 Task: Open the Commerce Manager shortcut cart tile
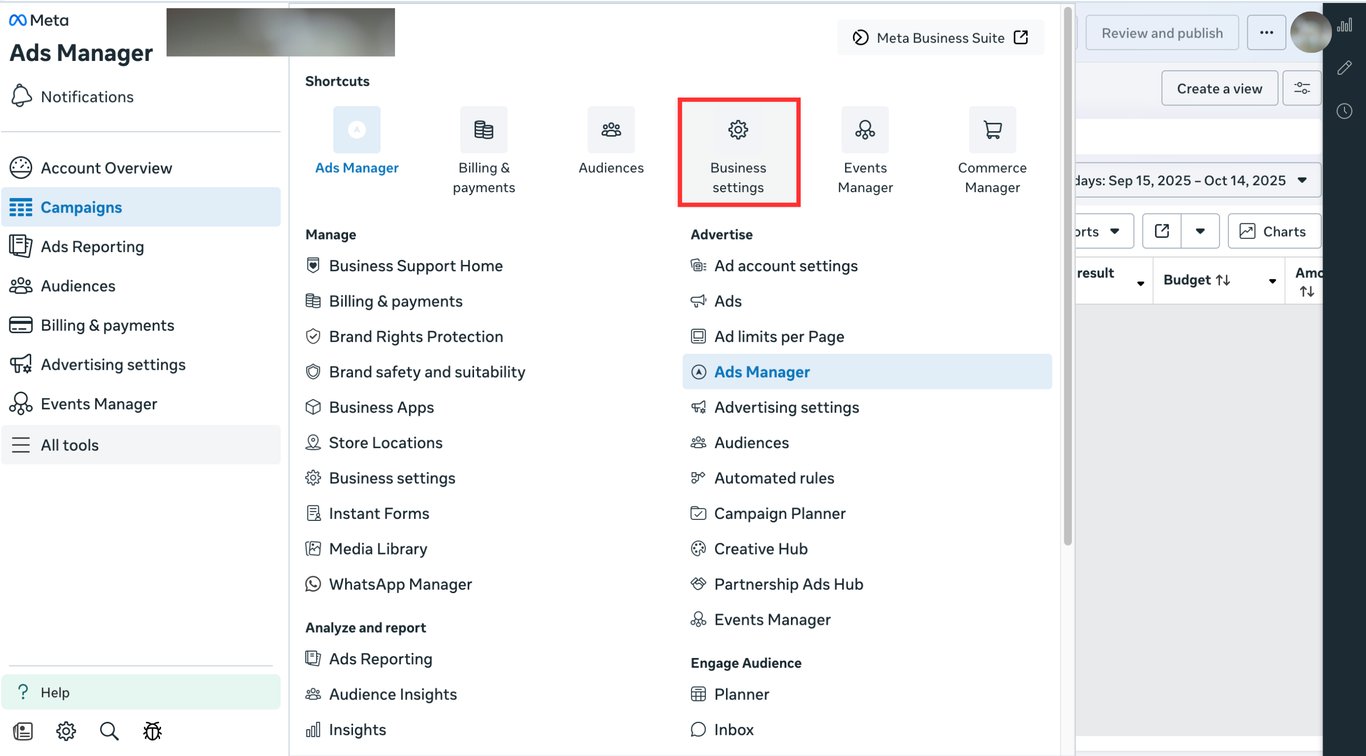pos(992,152)
